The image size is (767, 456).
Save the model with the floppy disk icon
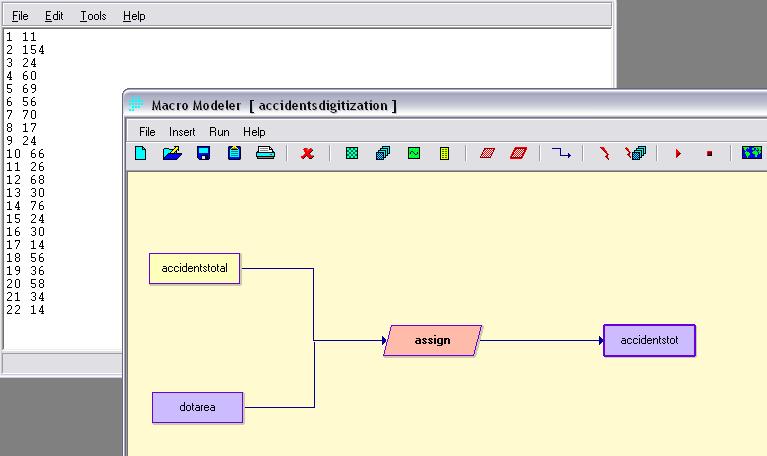203,153
